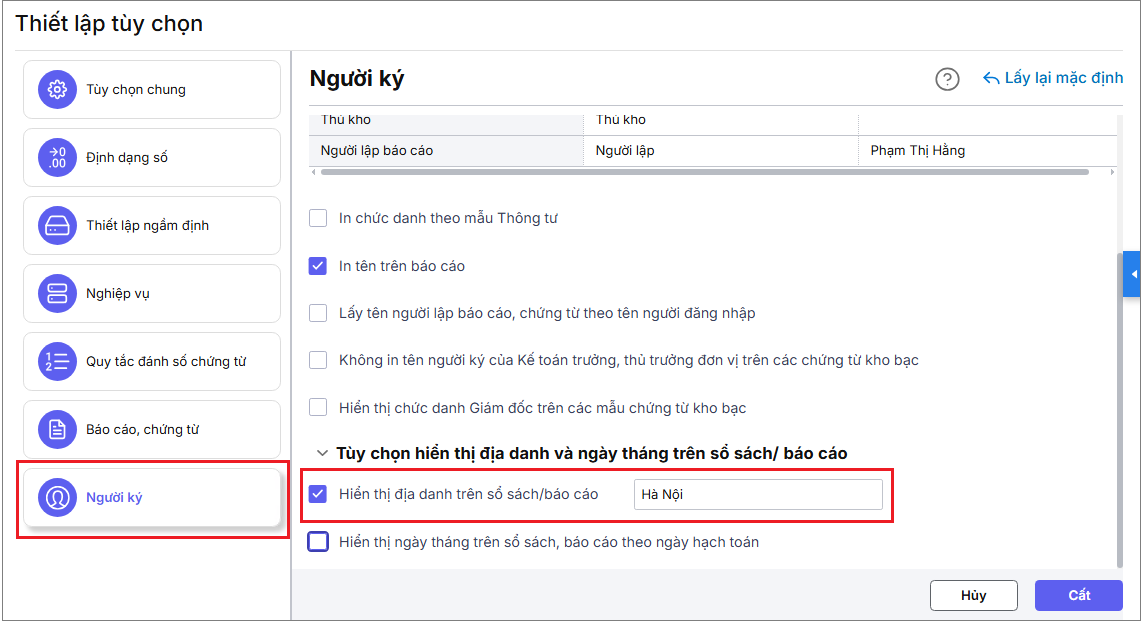Select Quy tắc đánh số chứng từ

pyautogui.click(x=152, y=361)
